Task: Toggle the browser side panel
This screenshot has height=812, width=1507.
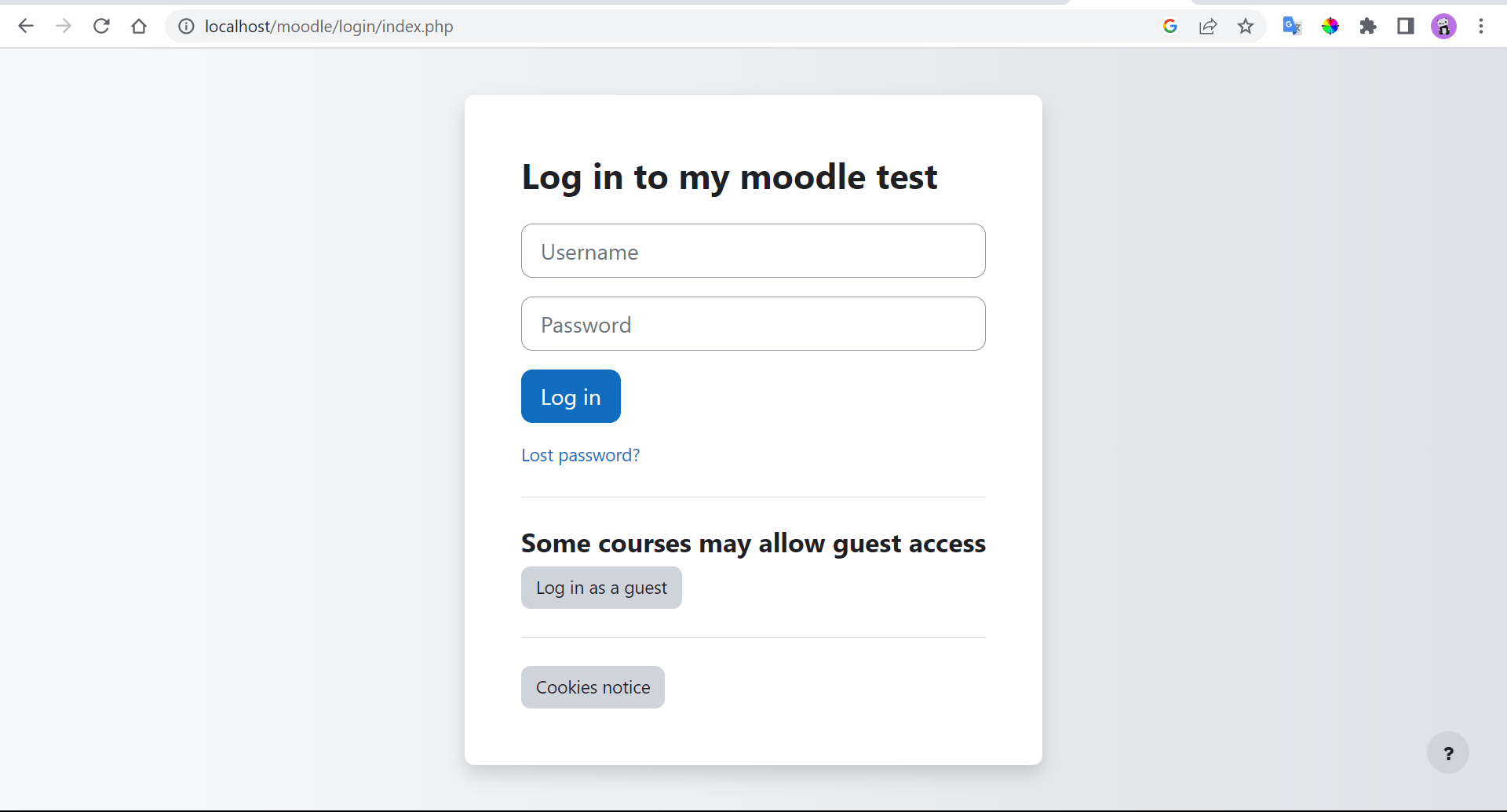Action: pyautogui.click(x=1406, y=26)
